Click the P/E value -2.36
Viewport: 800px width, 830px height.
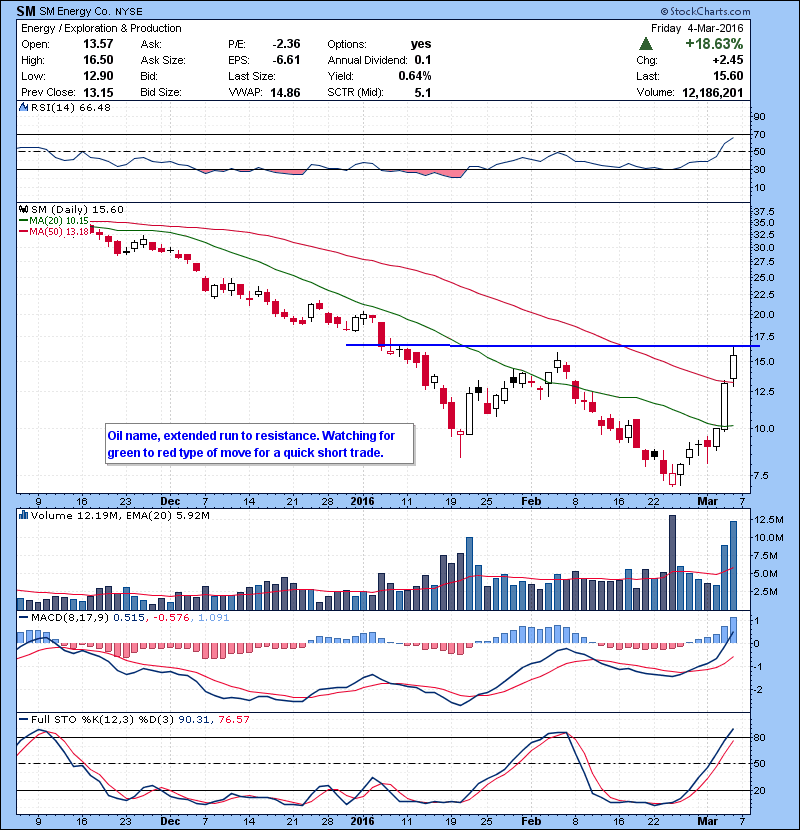286,44
